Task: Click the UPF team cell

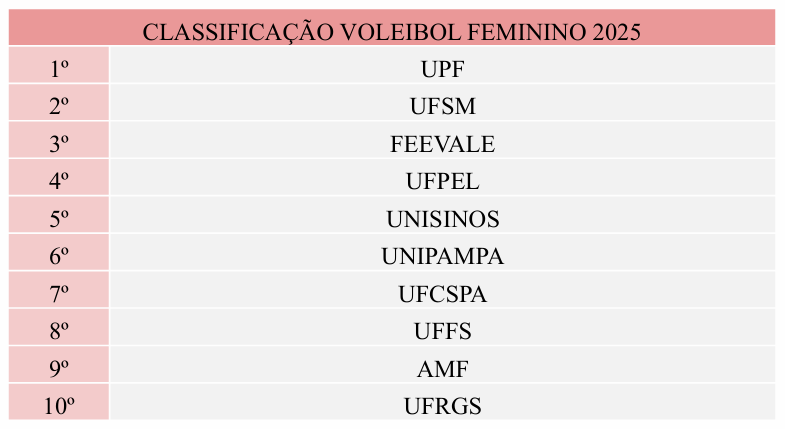Action: coord(442,69)
